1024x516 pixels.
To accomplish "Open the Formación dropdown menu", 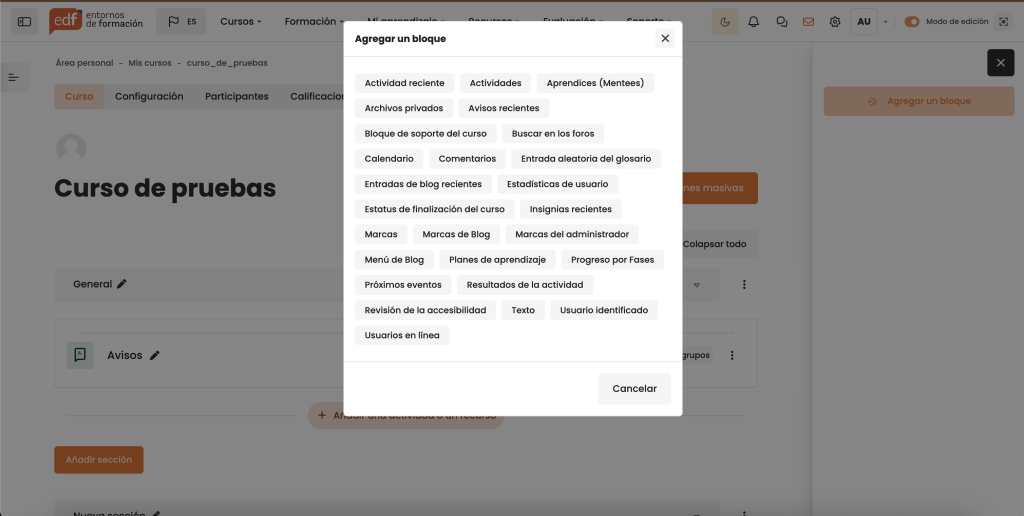I will [313, 22].
